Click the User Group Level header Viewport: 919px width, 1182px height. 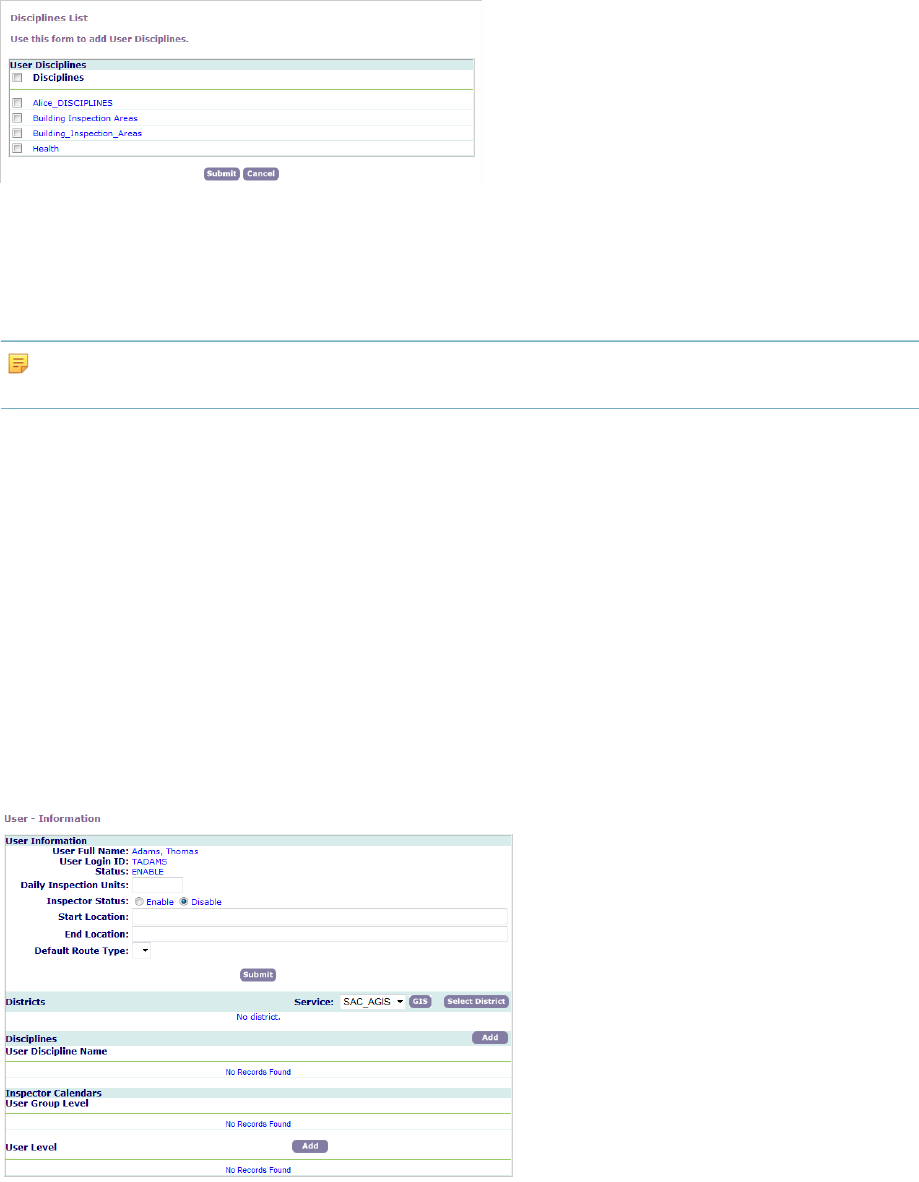[47, 1104]
